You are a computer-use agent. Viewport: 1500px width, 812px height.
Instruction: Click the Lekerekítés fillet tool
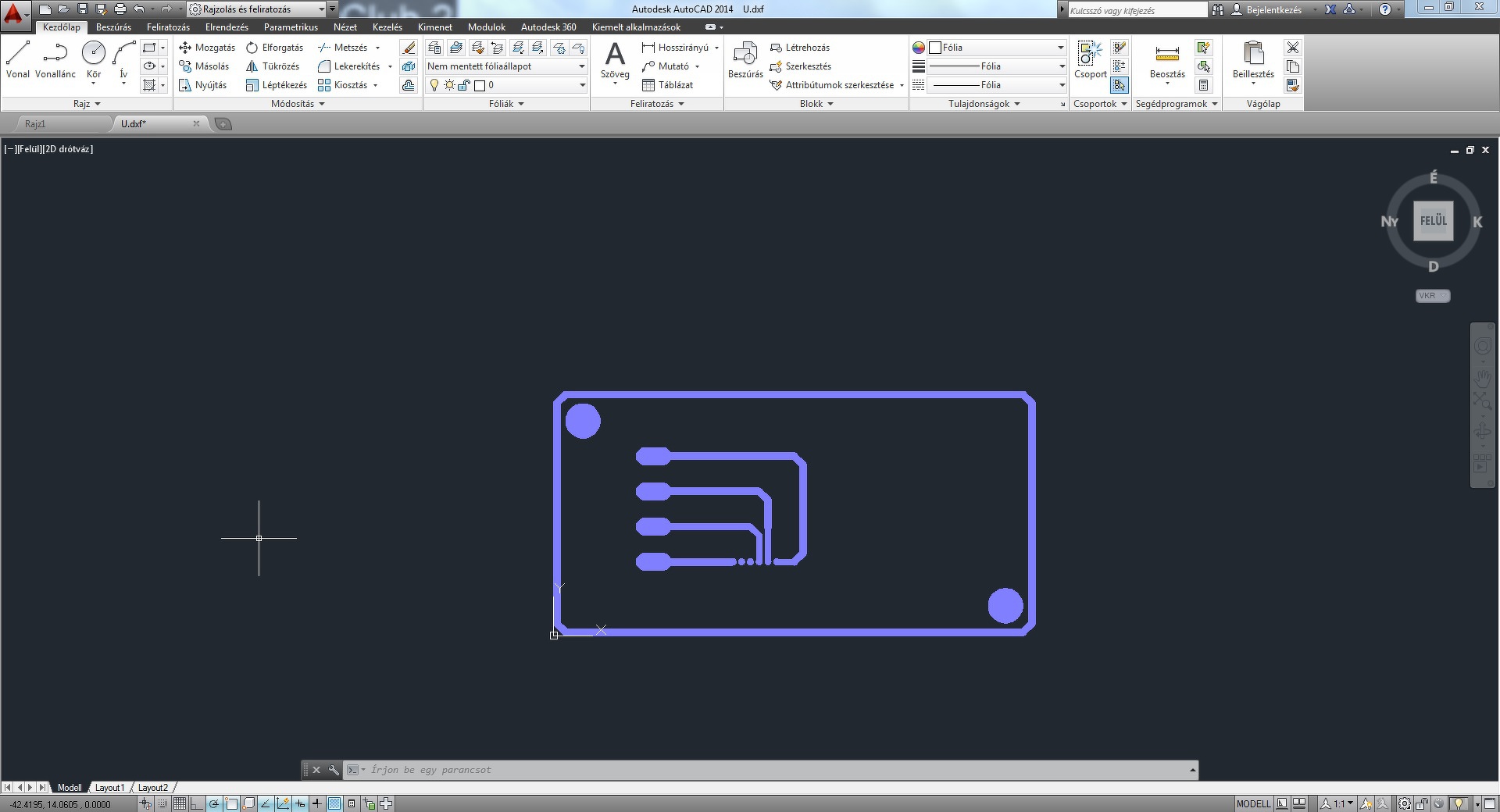[348, 66]
